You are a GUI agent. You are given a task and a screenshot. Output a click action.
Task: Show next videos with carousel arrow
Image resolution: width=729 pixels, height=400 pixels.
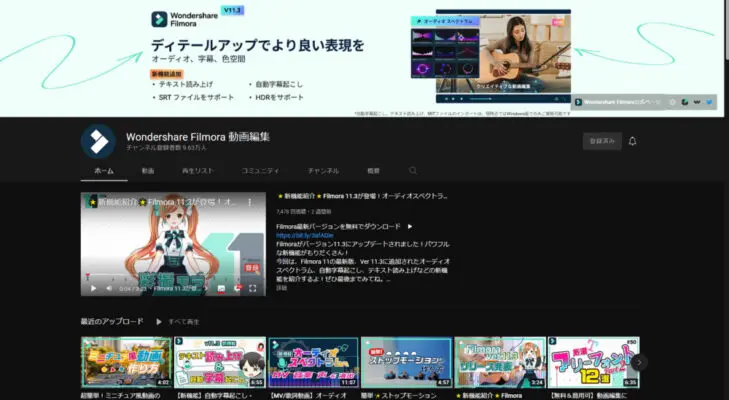click(x=639, y=362)
